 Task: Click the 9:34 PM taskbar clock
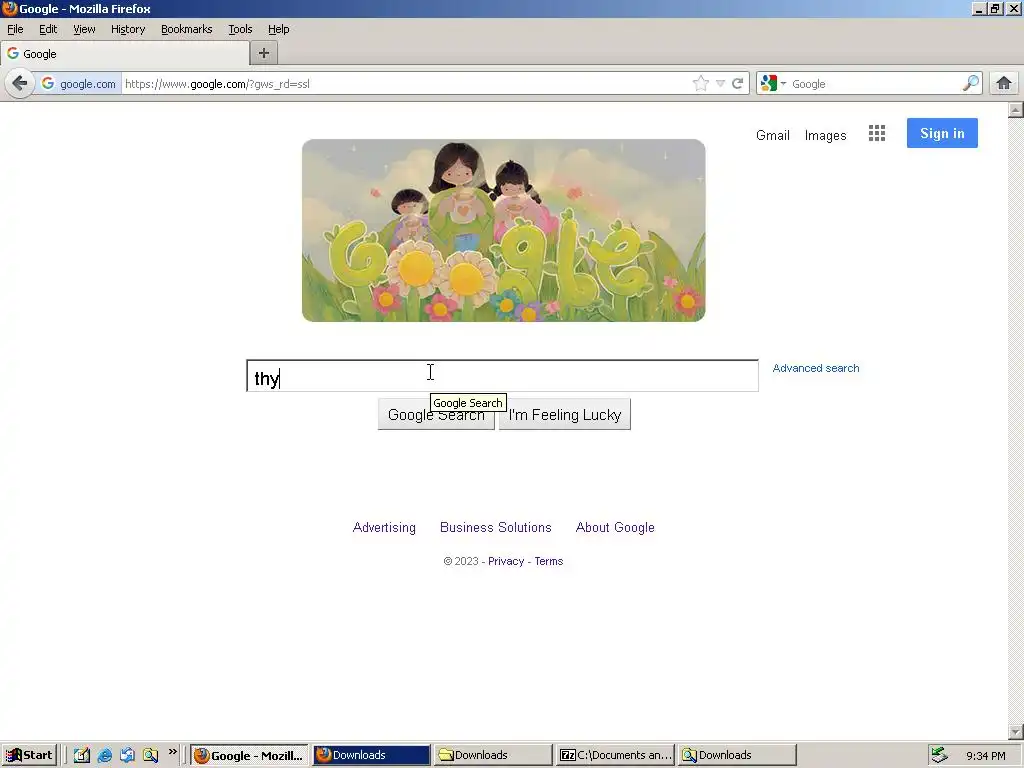(x=985, y=756)
